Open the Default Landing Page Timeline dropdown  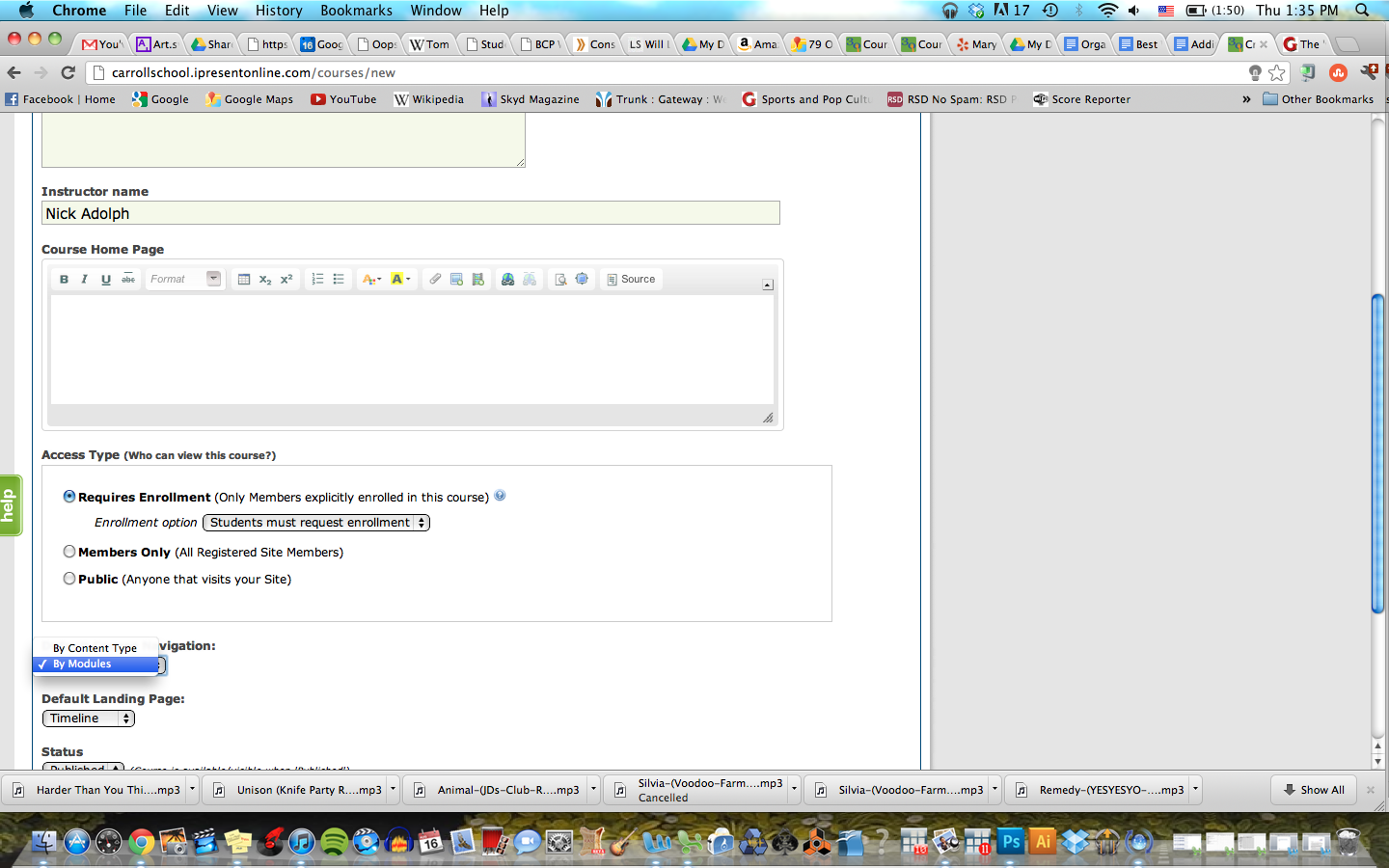[x=89, y=719]
